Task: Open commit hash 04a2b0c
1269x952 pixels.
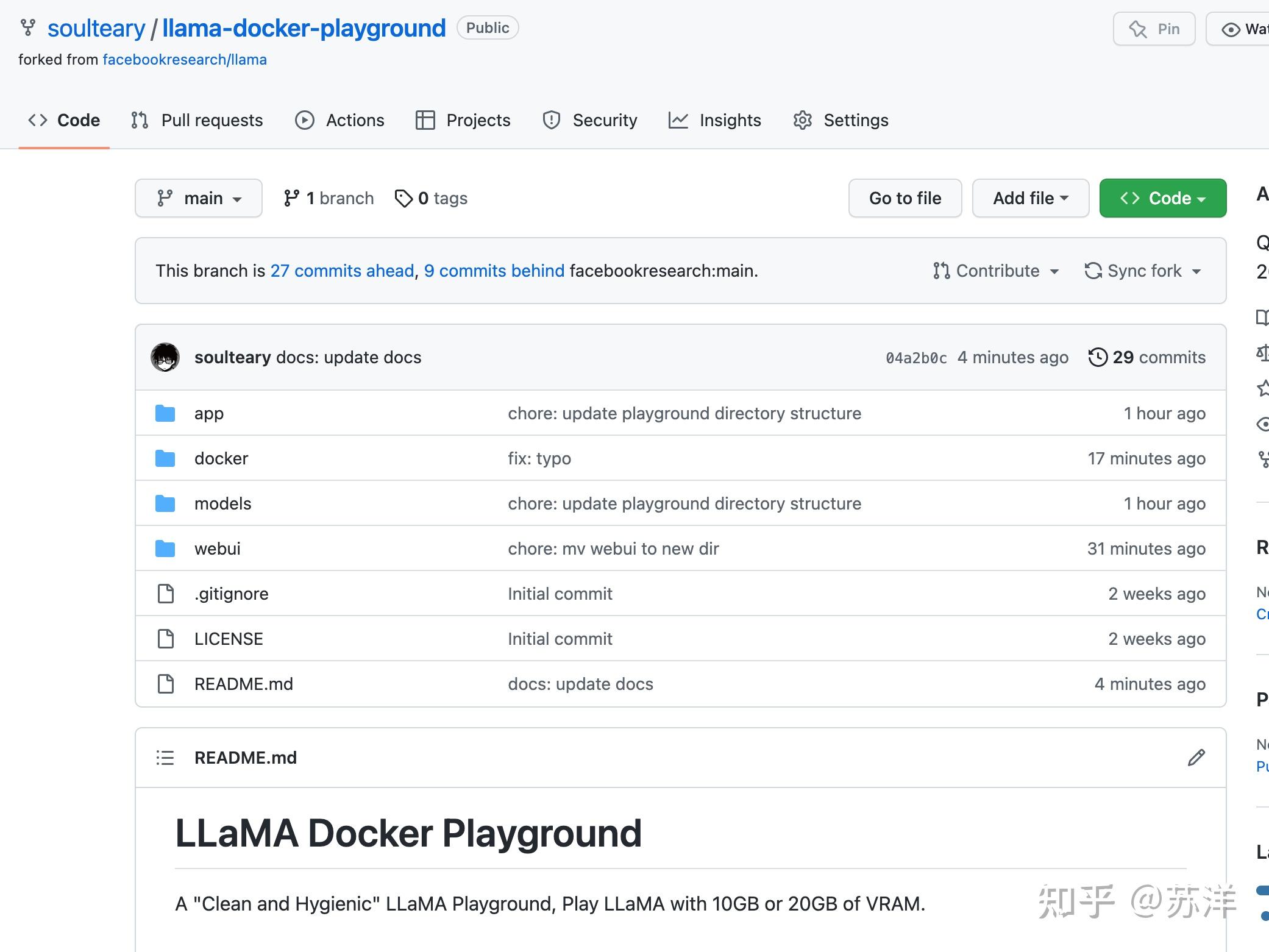Action: [916, 358]
